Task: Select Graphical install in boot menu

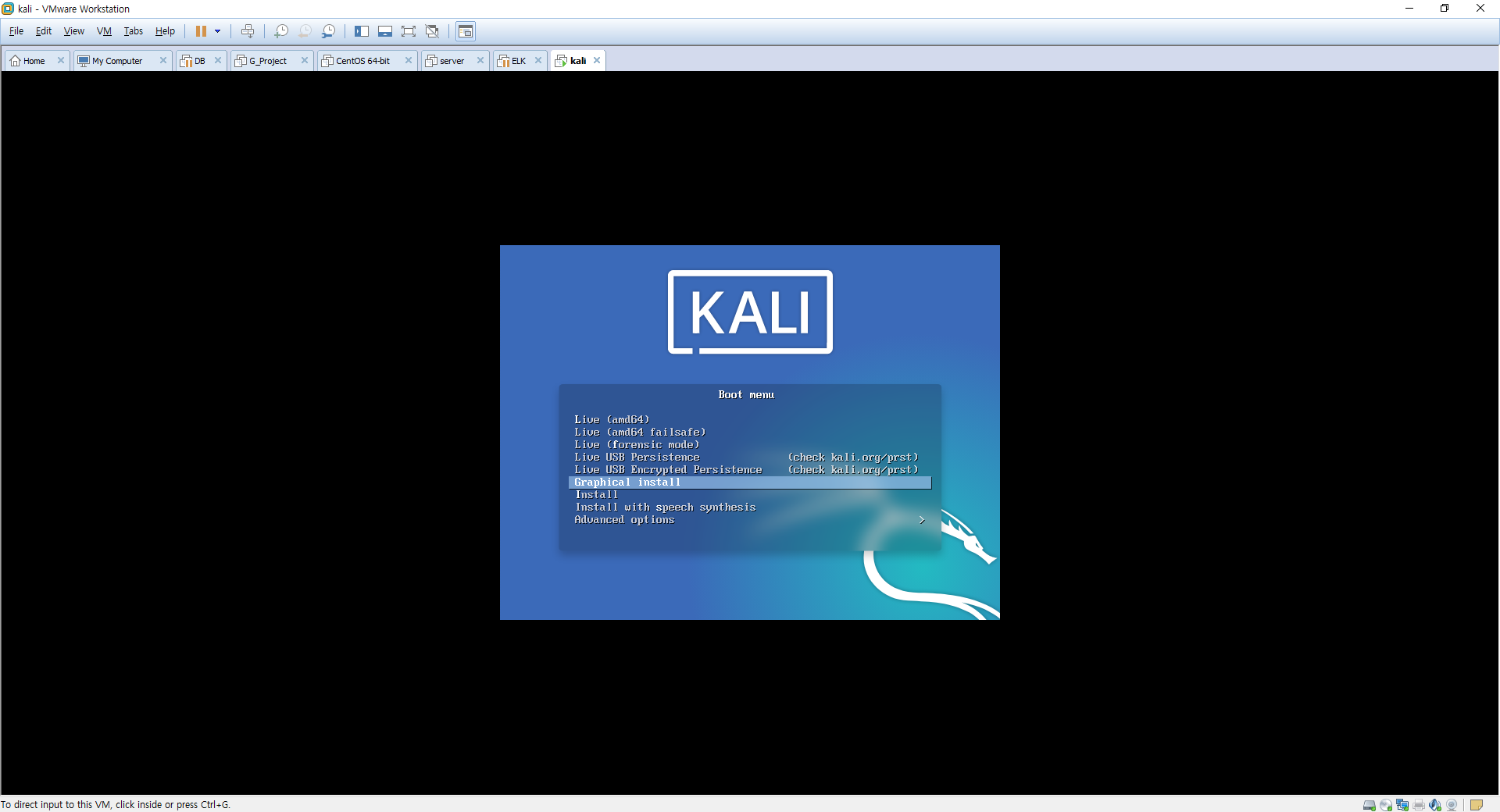Action: (x=627, y=483)
